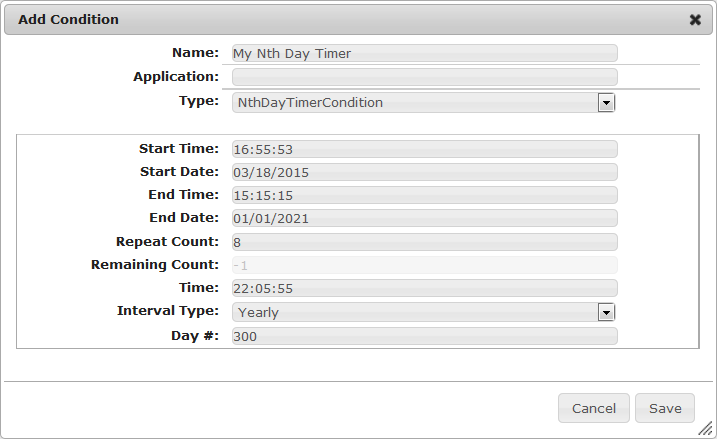Close the Add Condition dialog
Image resolution: width=717 pixels, height=439 pixels.
[x=695, y=19]
